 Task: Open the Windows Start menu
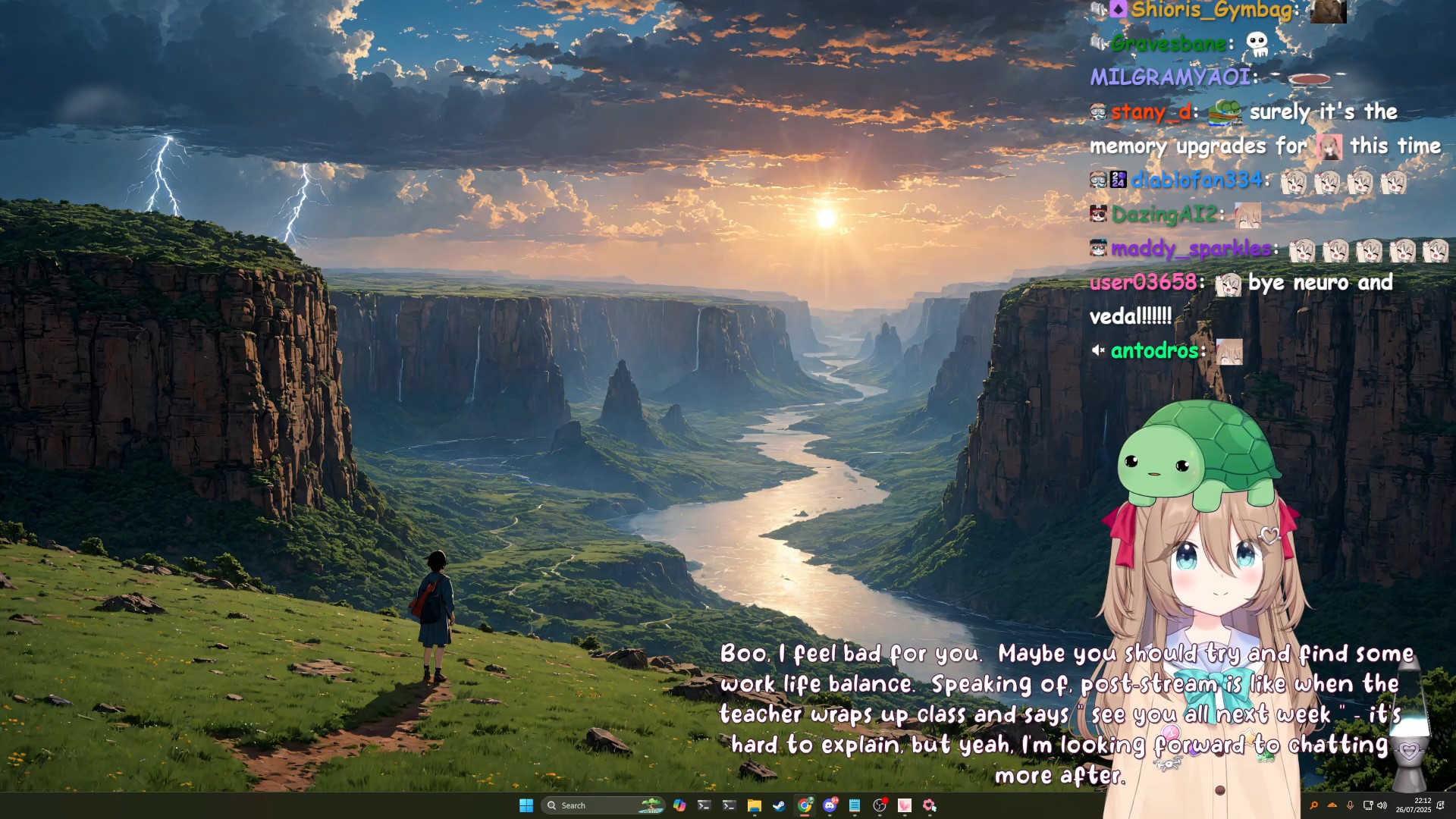pos(526,805)
